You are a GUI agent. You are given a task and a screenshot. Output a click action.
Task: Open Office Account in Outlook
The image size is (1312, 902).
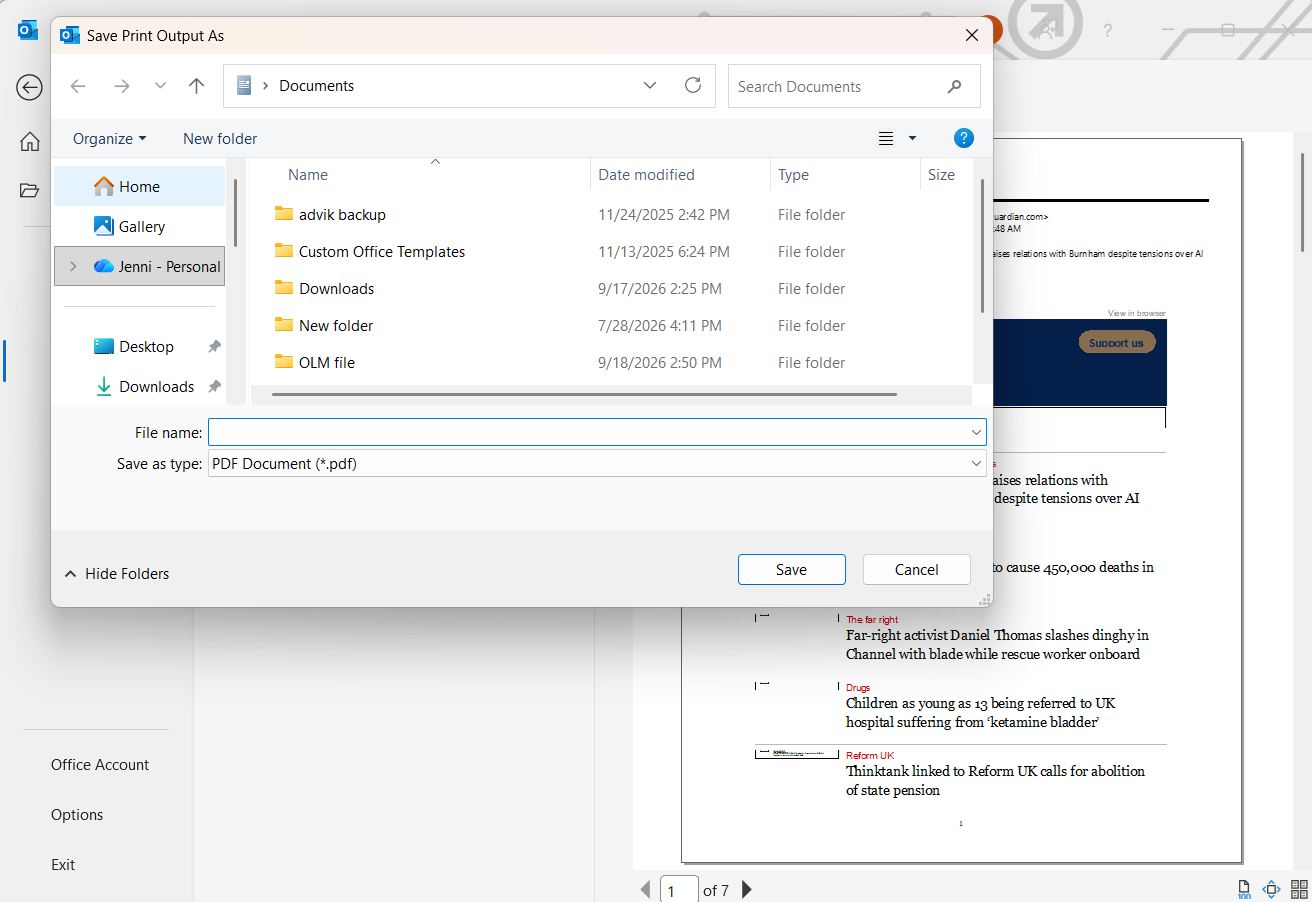[100, 765]
